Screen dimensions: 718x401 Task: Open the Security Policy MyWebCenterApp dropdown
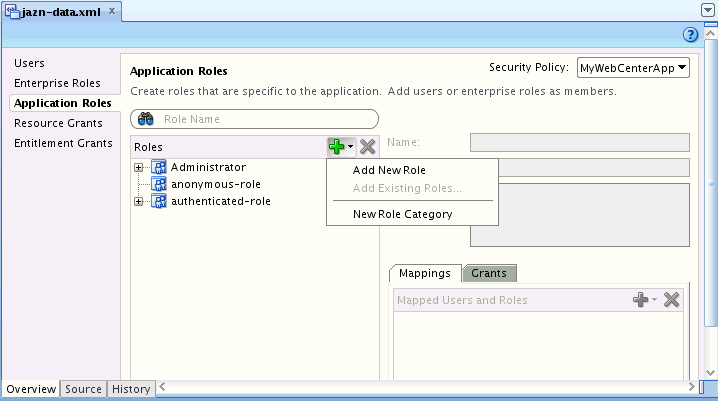[633, 68]
